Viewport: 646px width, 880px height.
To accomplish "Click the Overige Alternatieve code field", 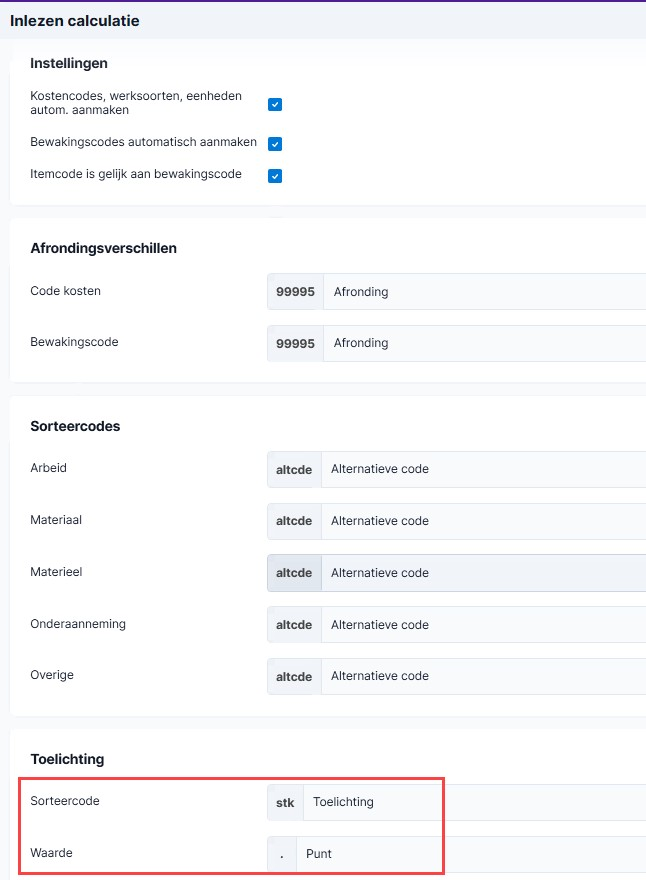I will point(456,676).
